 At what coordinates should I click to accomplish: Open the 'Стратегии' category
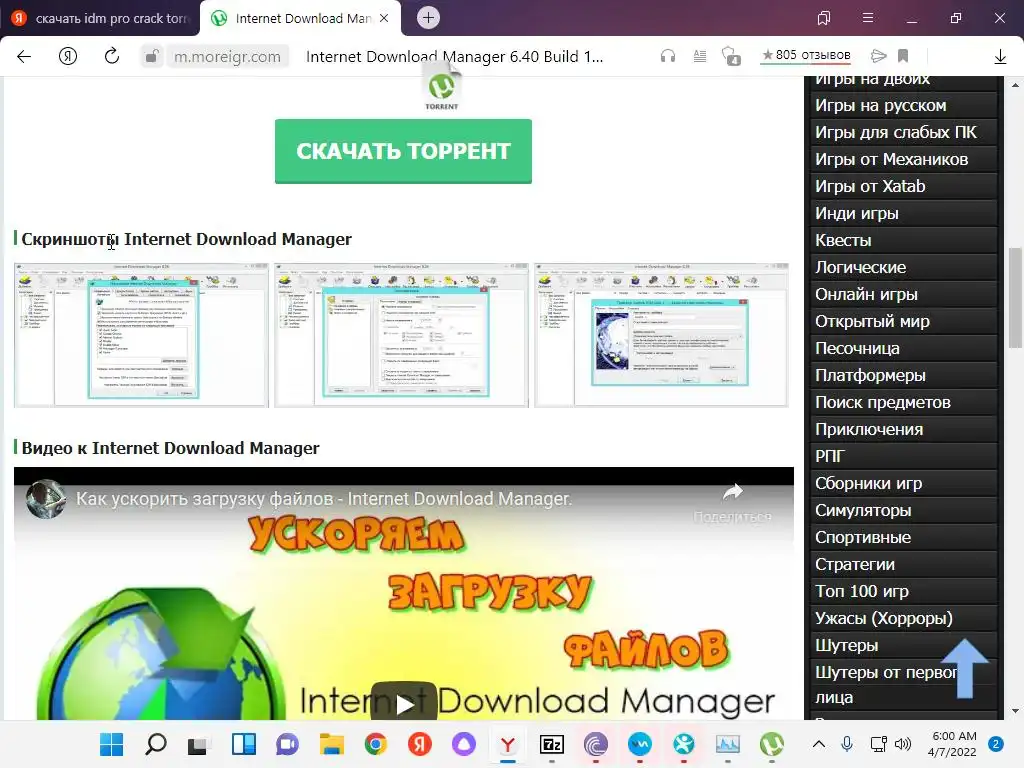(x=903, y=564)
